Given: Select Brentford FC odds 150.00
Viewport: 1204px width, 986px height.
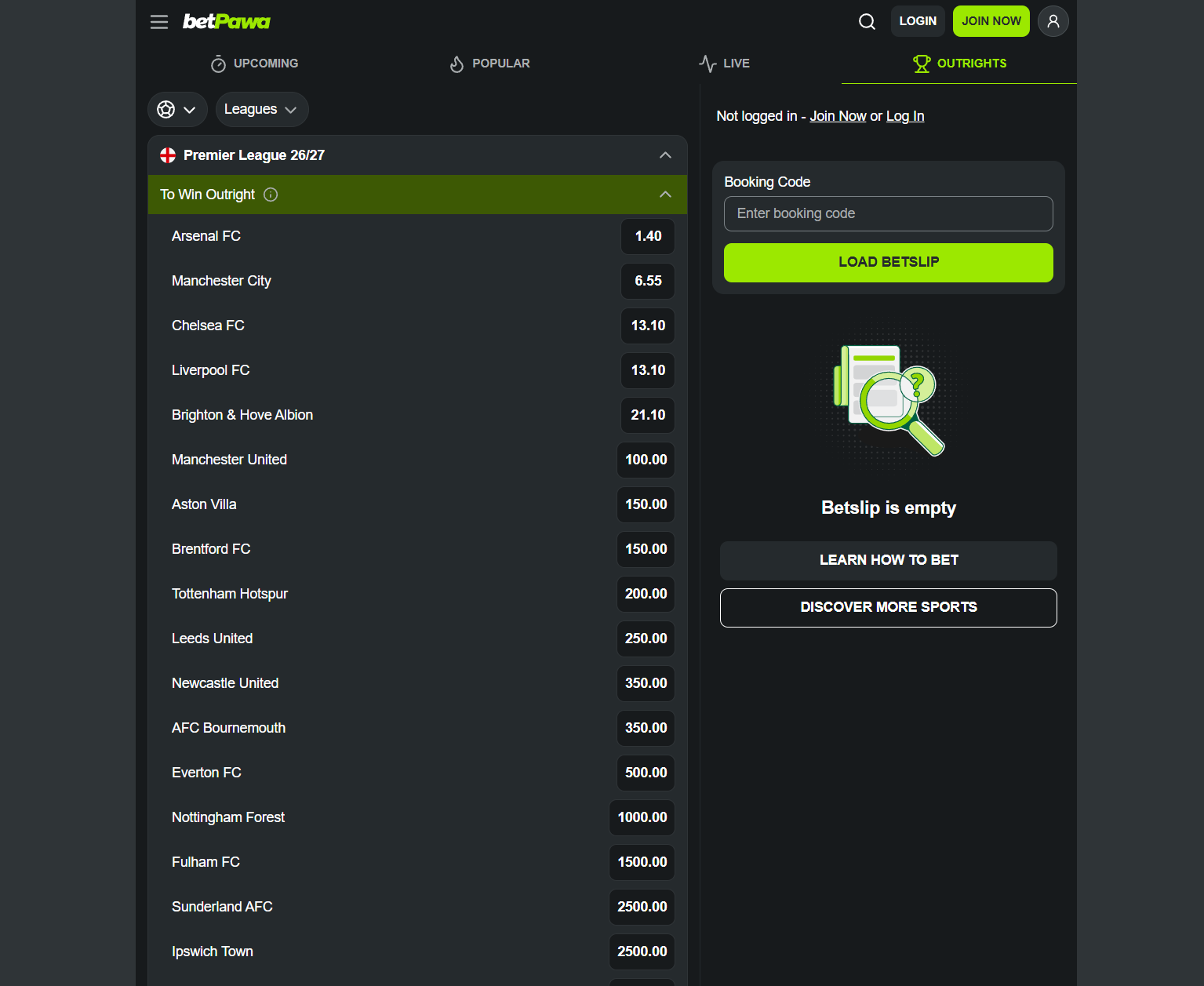Looking at the screenshot, I should coord(646,549).
